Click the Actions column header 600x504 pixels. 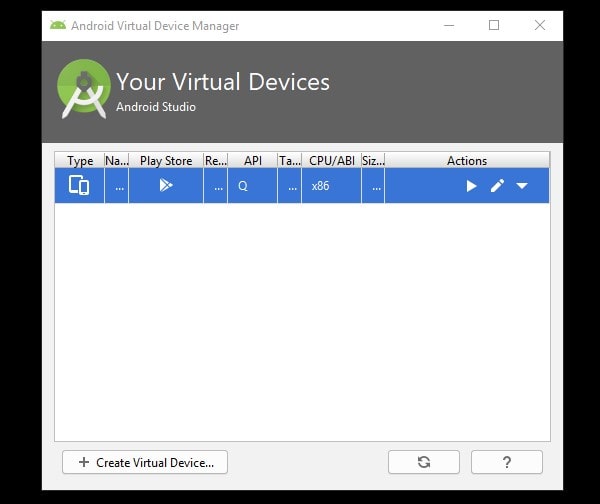[x=467, y=160]
